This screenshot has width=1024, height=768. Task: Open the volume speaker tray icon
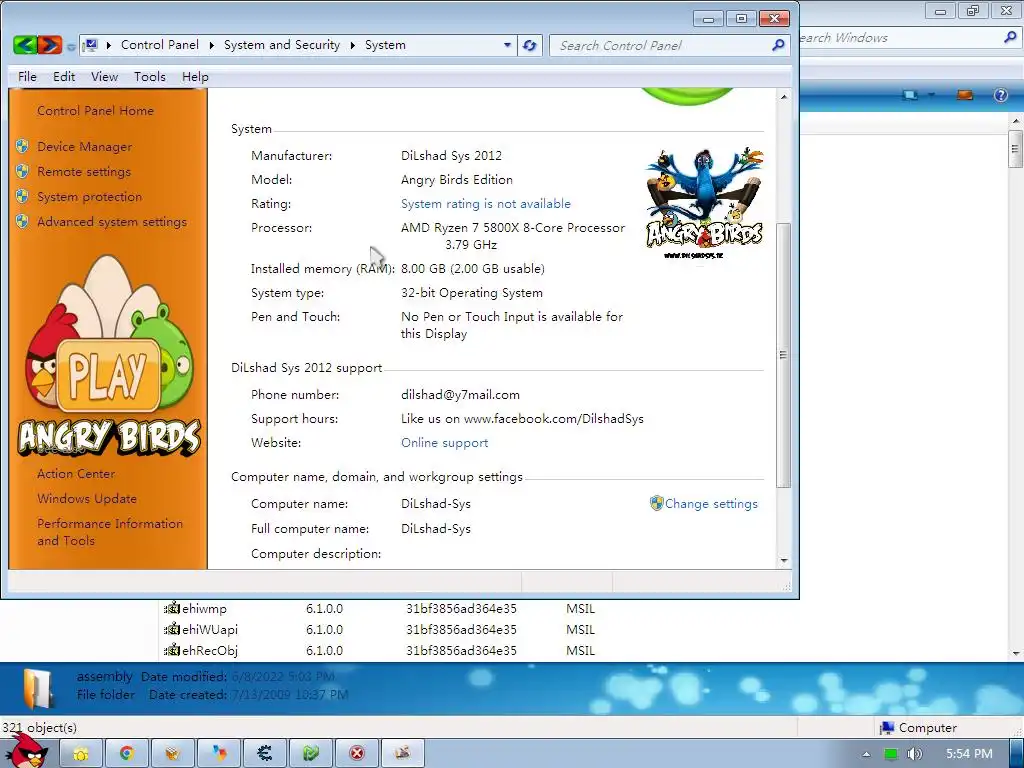pos(915,754)
